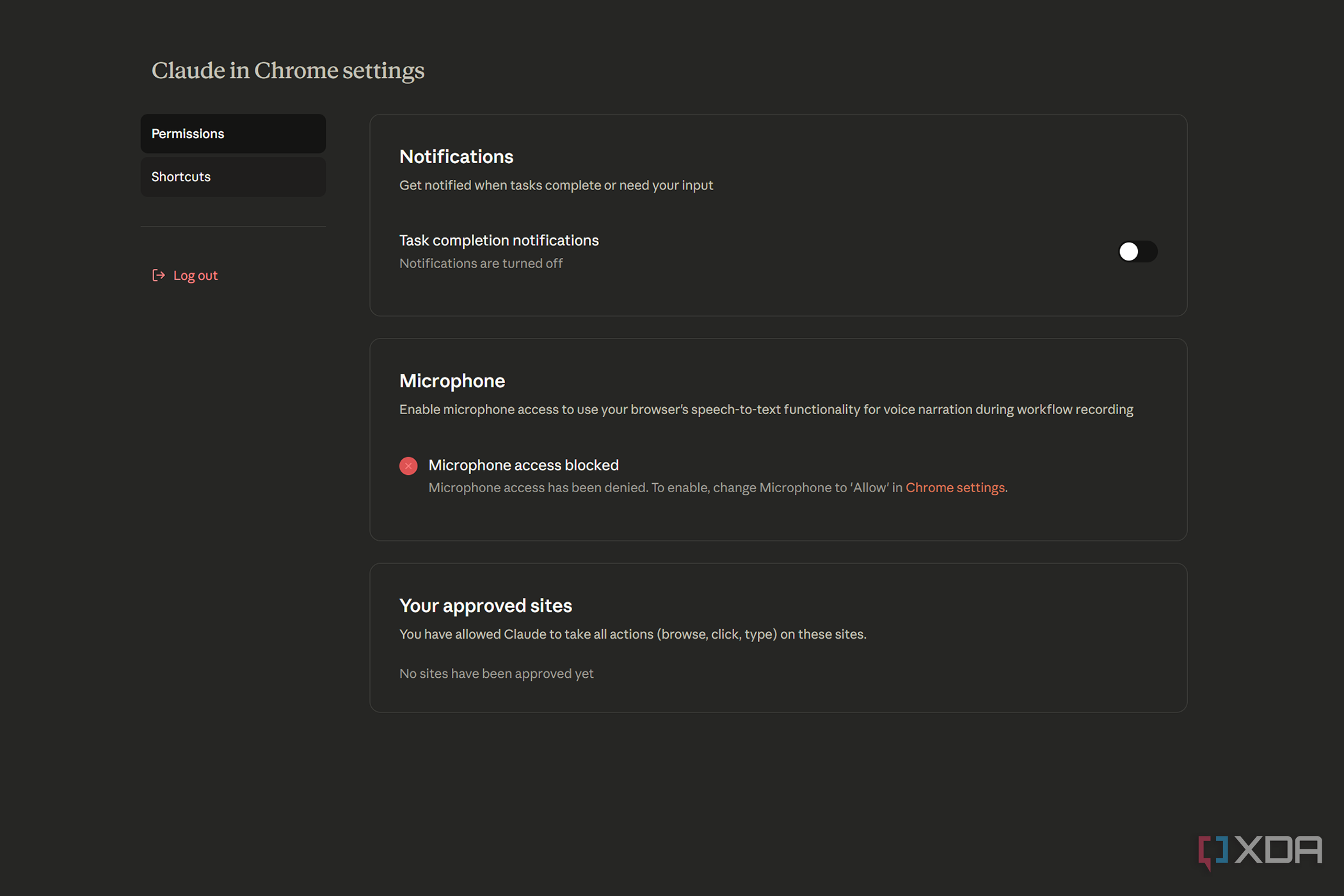
Task: Click the log out arrow icon
Action: click(158, 275)
